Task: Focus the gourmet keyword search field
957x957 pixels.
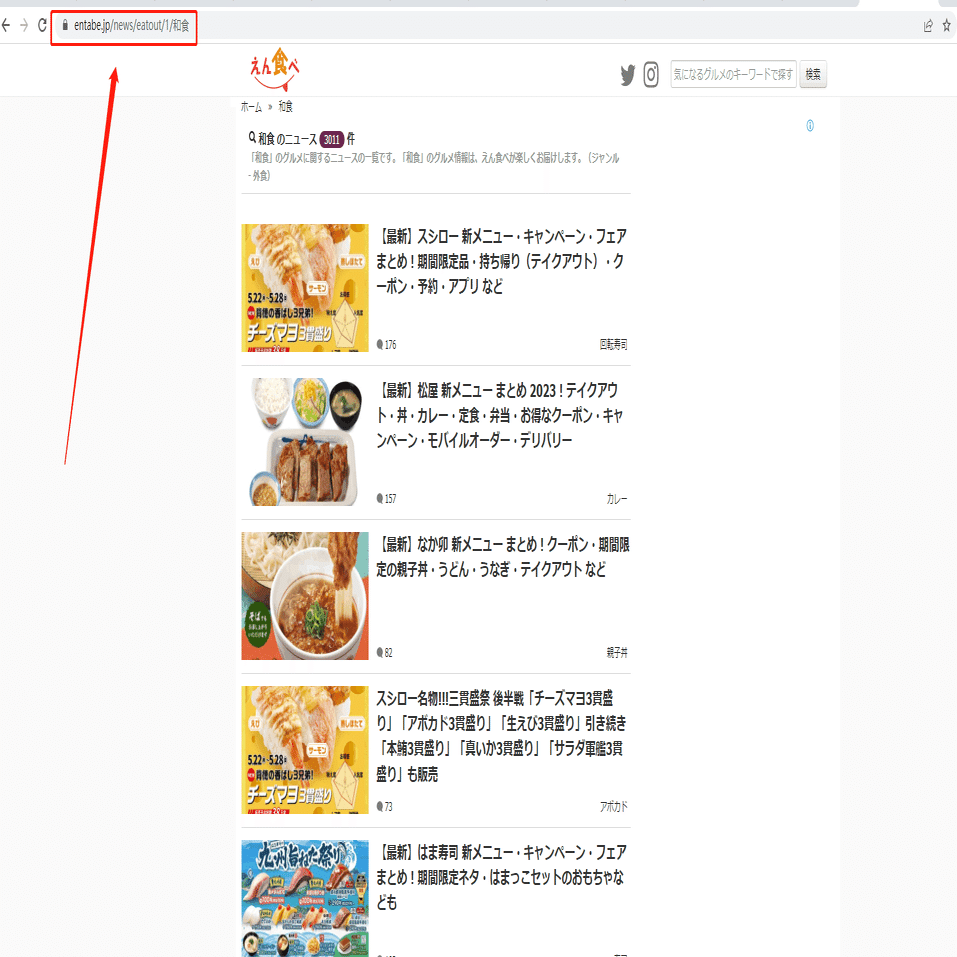Action: click(733, 74)
